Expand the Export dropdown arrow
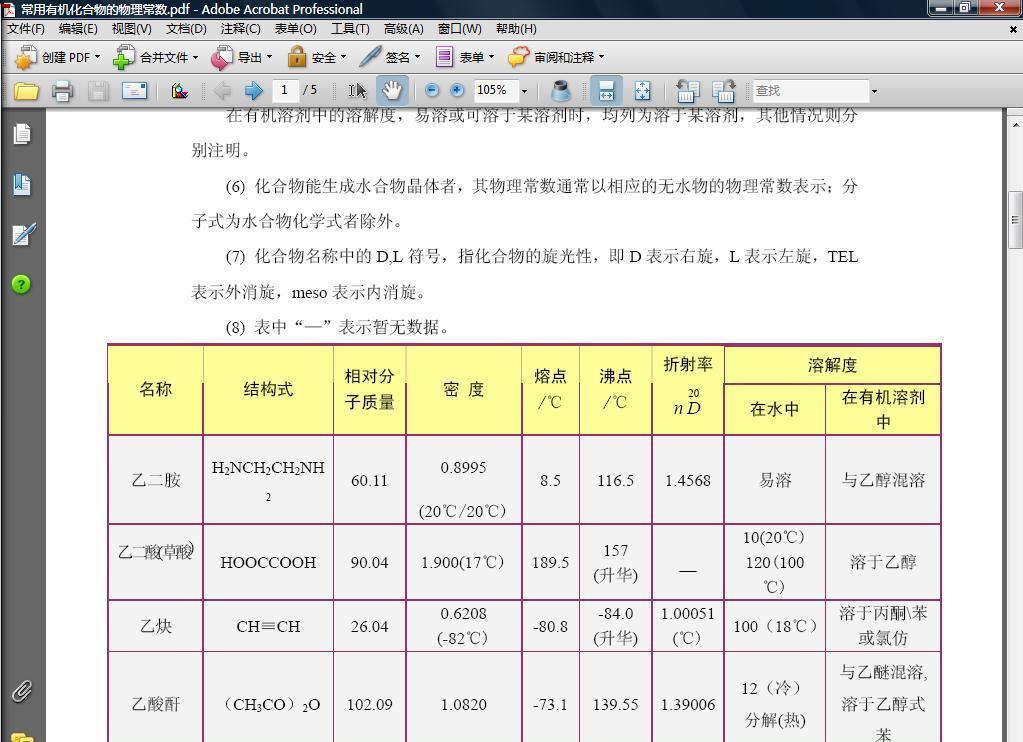Screen dimensions: 1023x742 click(x=269, y=57)
